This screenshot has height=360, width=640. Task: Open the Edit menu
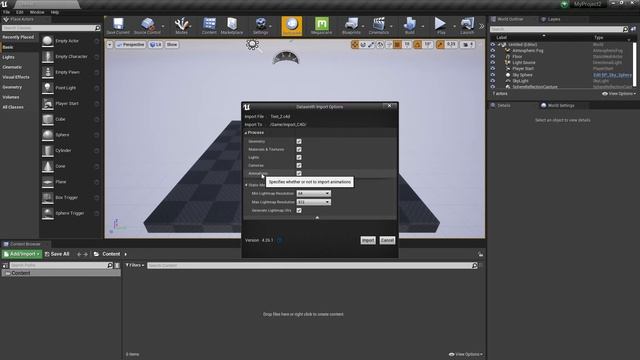click(20, 12)
